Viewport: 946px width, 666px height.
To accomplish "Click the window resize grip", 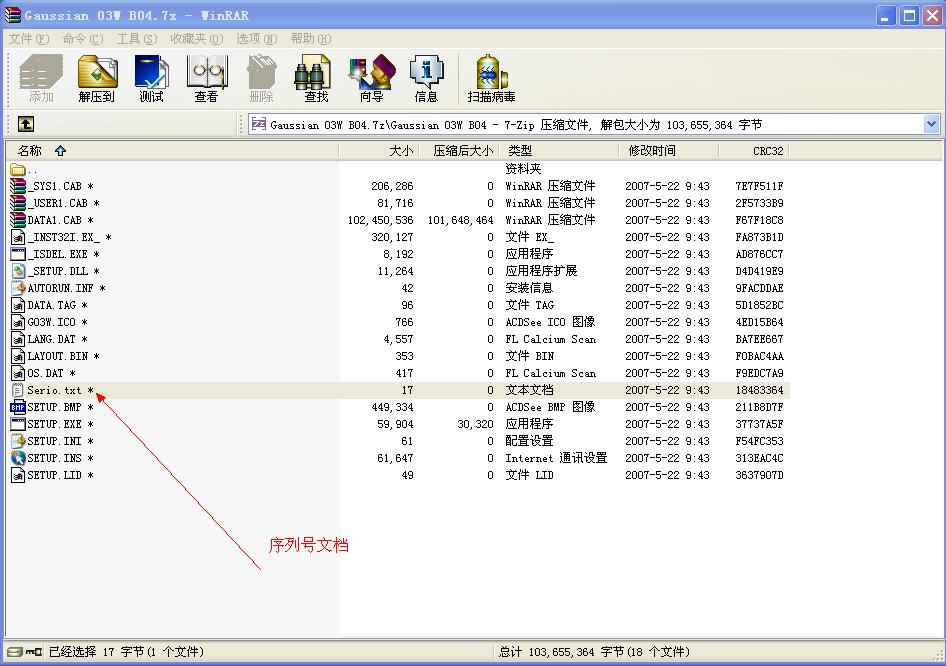I will 937,655.
